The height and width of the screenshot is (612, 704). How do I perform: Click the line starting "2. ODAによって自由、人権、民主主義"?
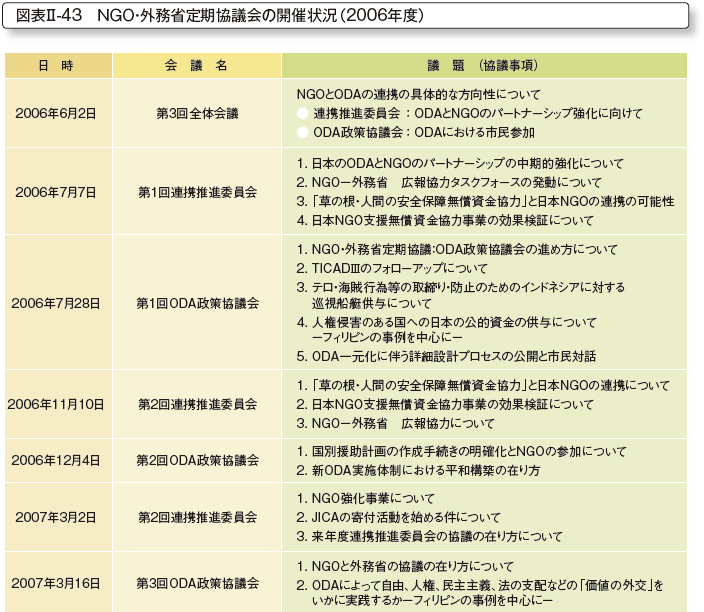(480, 585)
